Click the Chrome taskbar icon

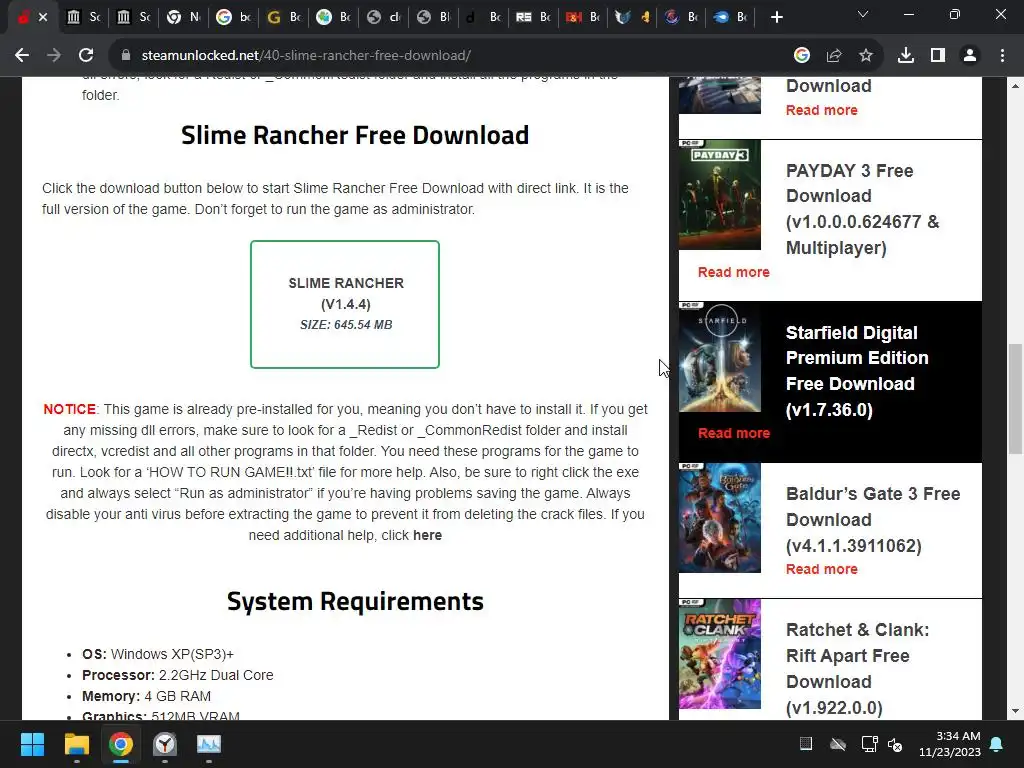coord(121,744)
